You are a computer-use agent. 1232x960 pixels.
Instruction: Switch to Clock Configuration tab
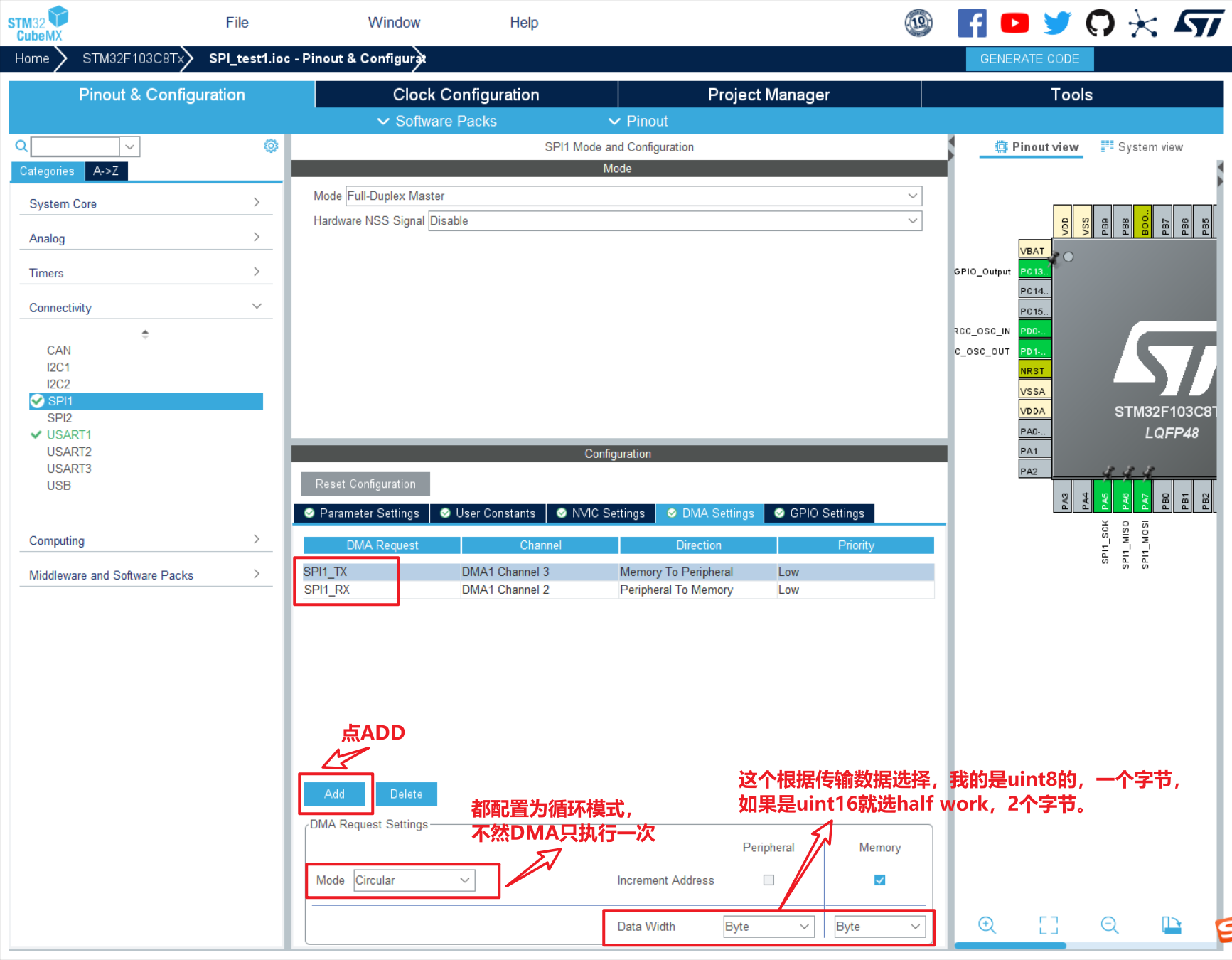click(x=466, y=95)
